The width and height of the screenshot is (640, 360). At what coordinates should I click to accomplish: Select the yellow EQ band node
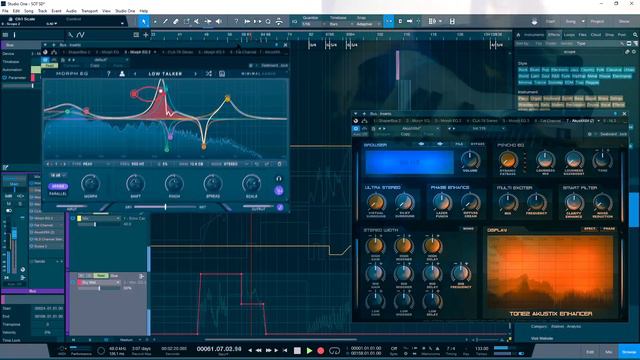click(228, 98)
